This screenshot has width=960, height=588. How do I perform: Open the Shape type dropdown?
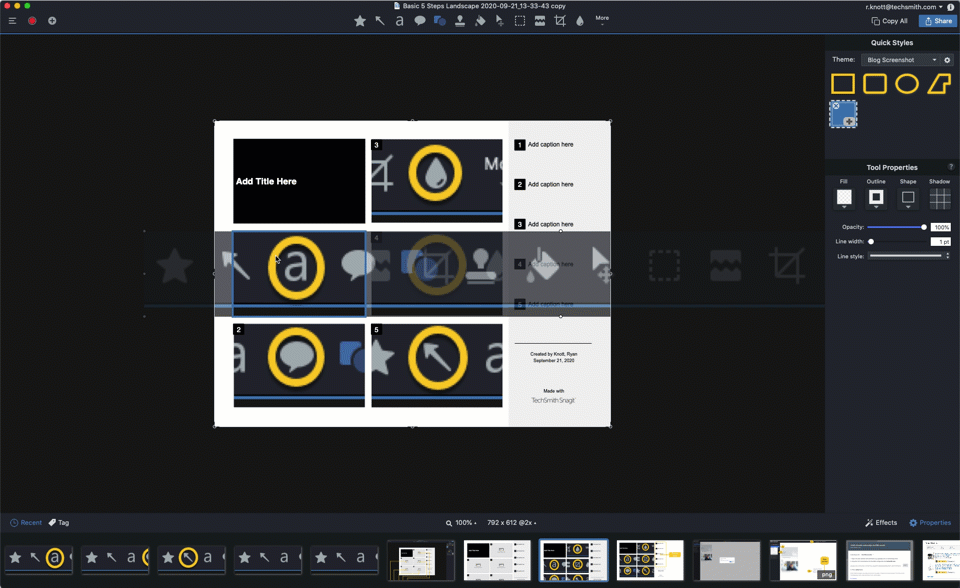coord(908,198)
